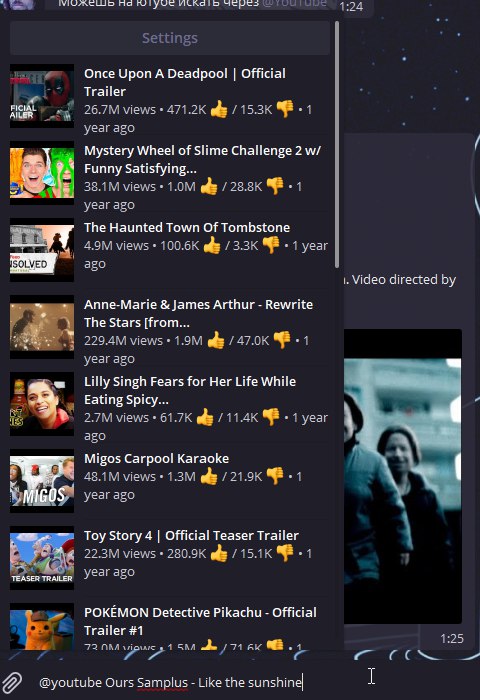Click the Rewrite The Stars thumbnail
Screen dimensions: 480x700
(x=42, y=327)
